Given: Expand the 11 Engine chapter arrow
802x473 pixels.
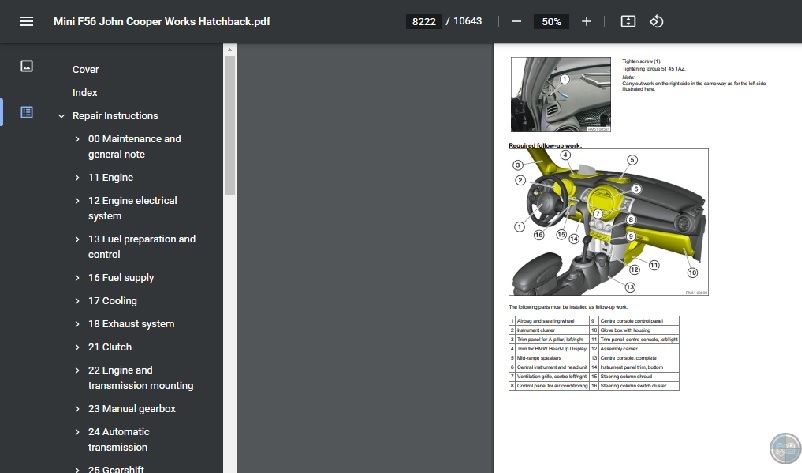Looking at the screenshot, I should point(77,177).
